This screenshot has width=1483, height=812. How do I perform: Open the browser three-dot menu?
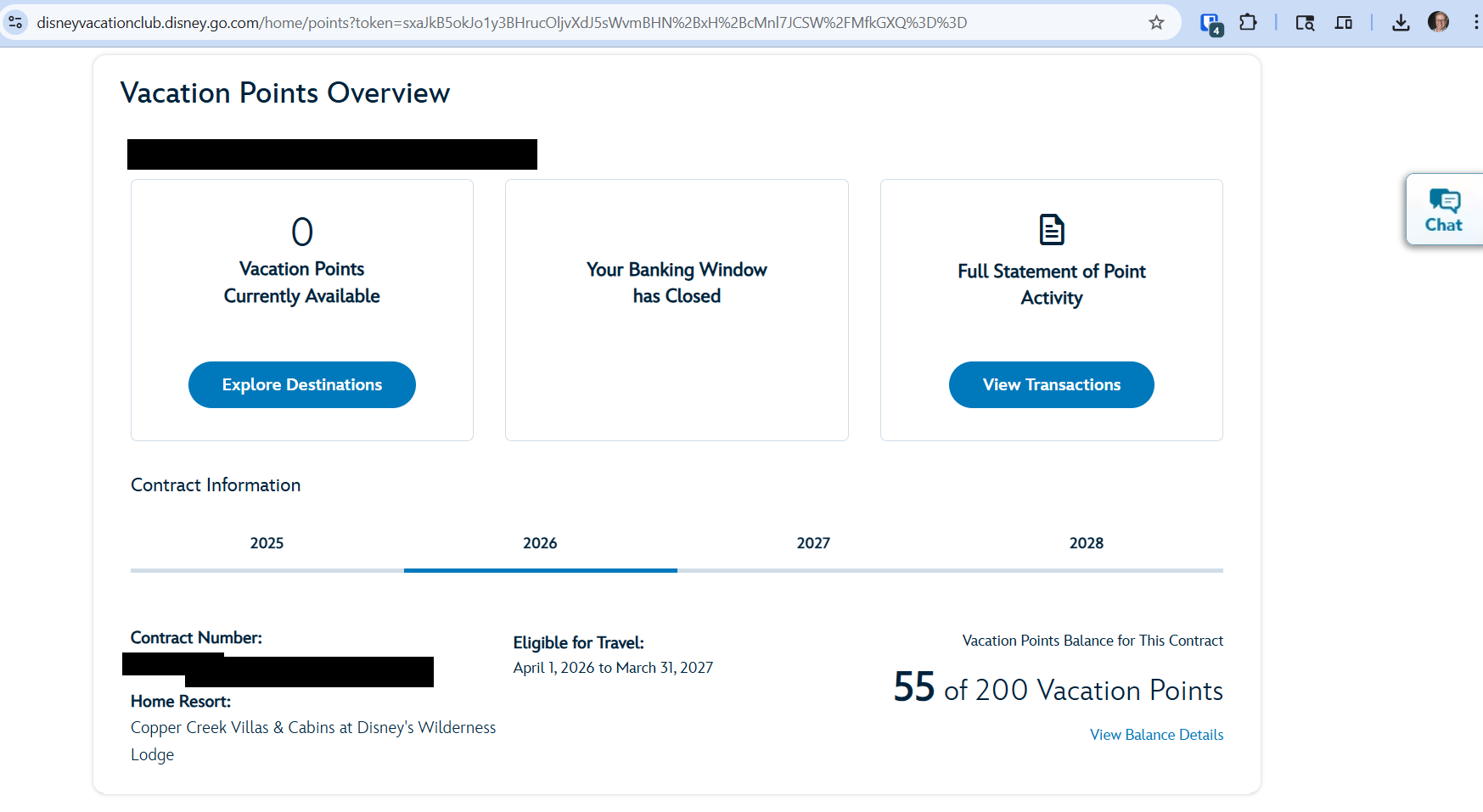[x=1475, y=23]
